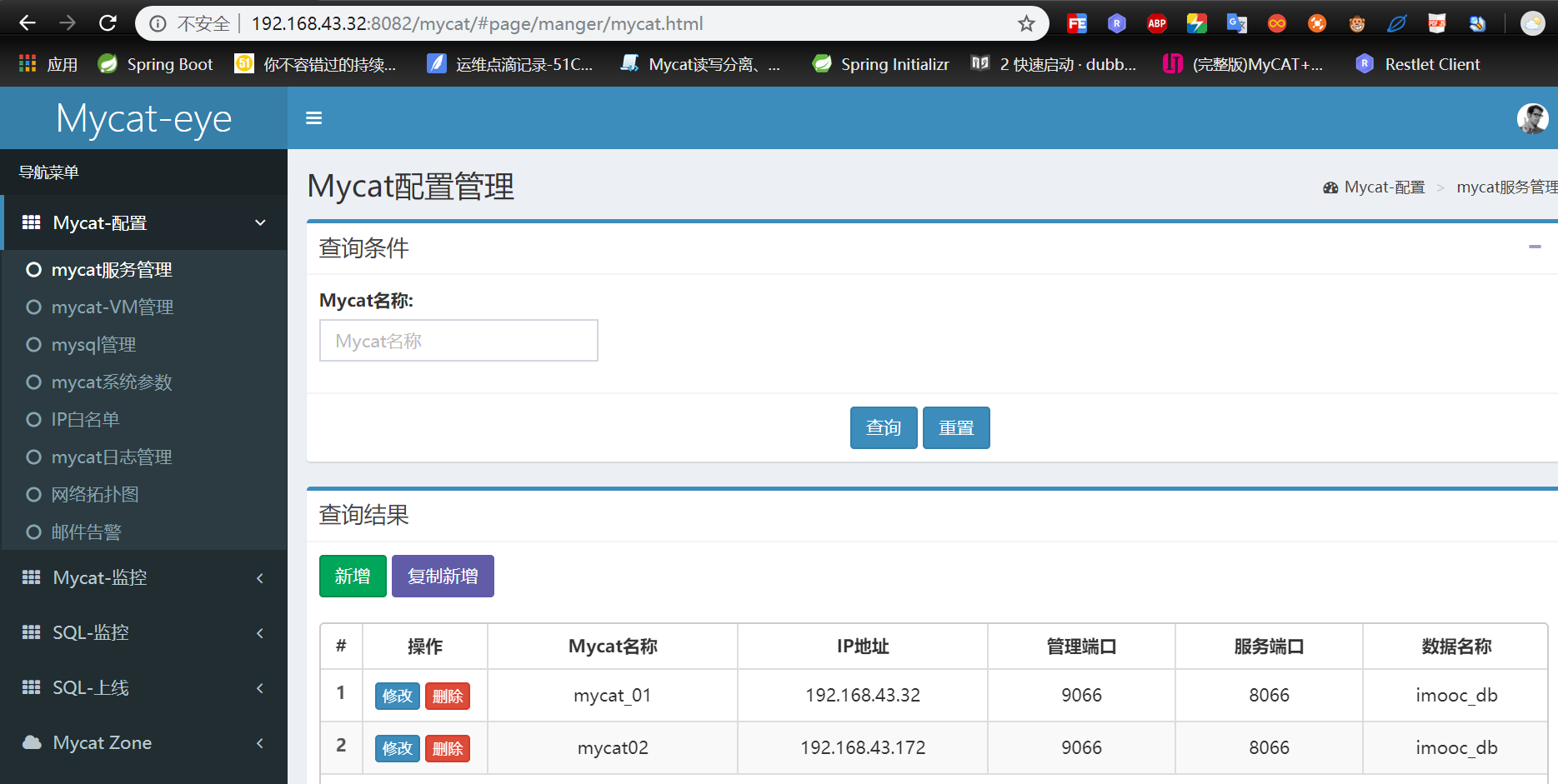Click the PDF extension icon
The width and height of the screenshot is (1558, 784).
pos(1436,23)
